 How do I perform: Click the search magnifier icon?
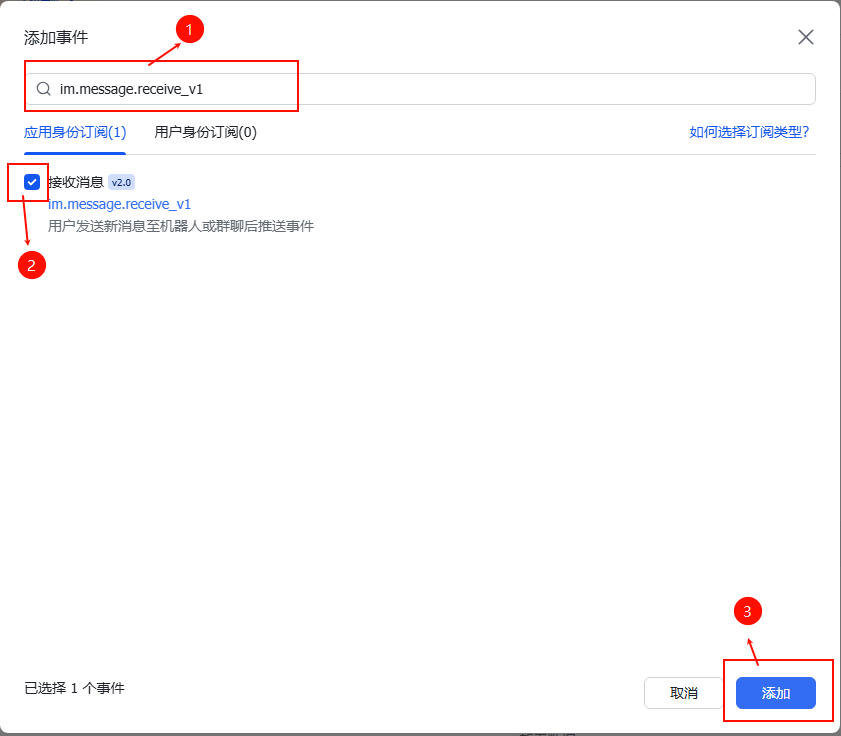(x=43, y=89)
